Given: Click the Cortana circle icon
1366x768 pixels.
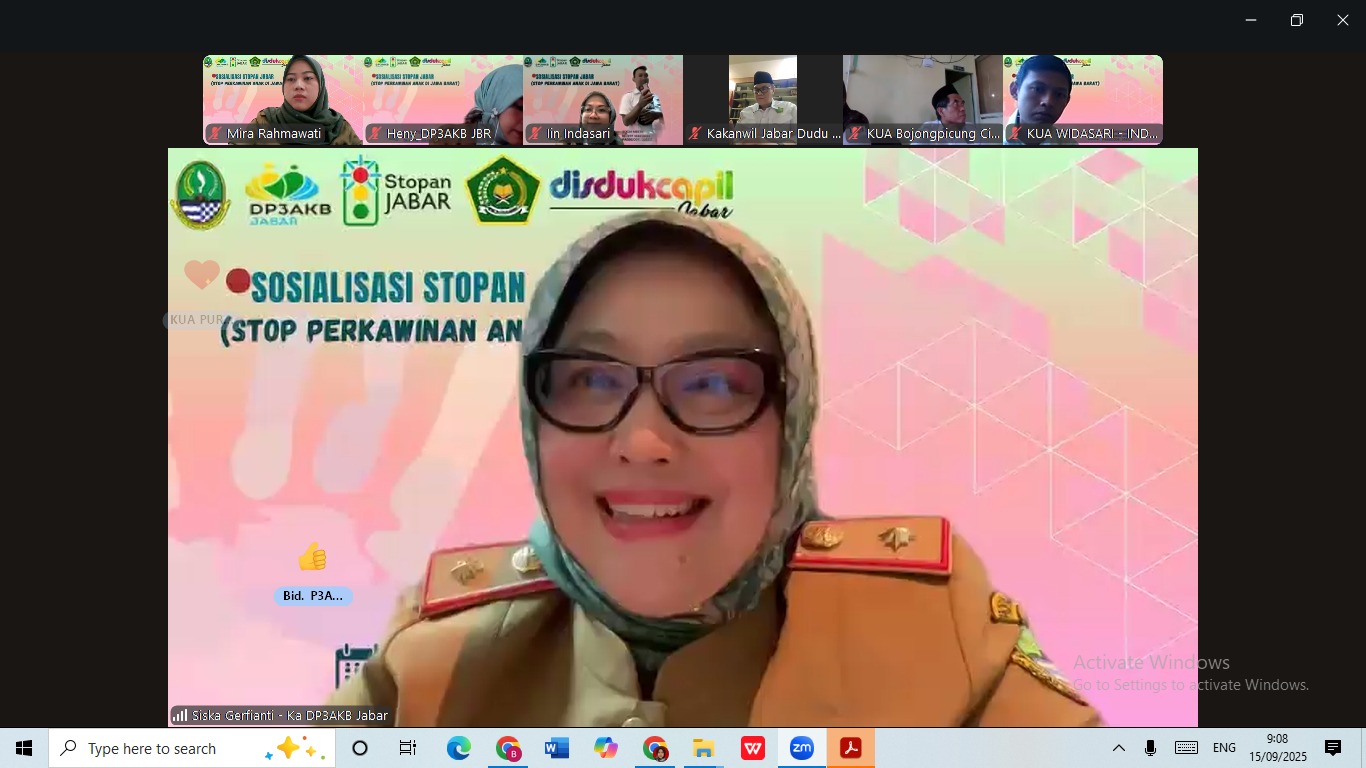Looking at the screenshot, I should pos(360,748).
